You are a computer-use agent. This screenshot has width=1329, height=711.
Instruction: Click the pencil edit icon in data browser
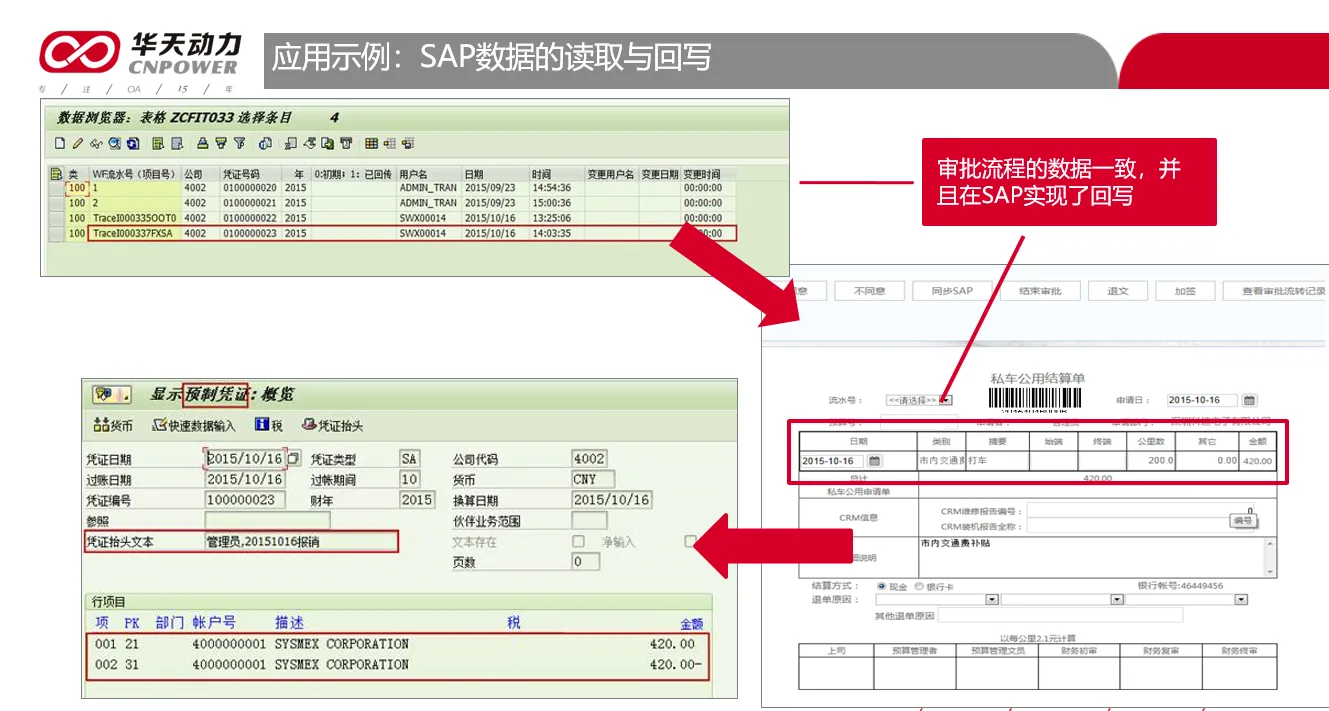click(77, 144)
